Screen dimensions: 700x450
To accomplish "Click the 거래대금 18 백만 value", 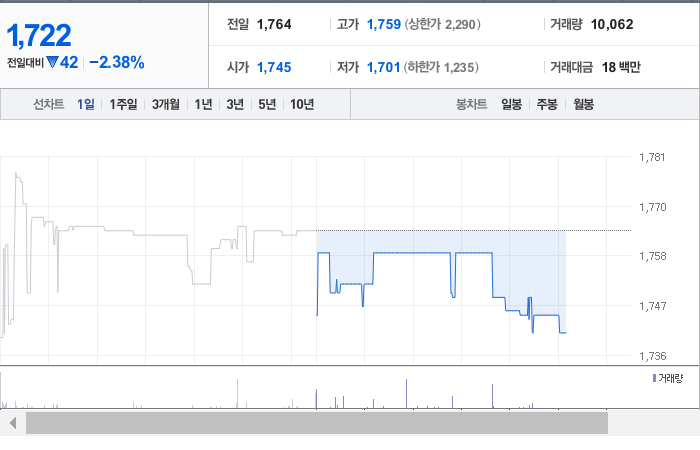I will coord(621,67).
